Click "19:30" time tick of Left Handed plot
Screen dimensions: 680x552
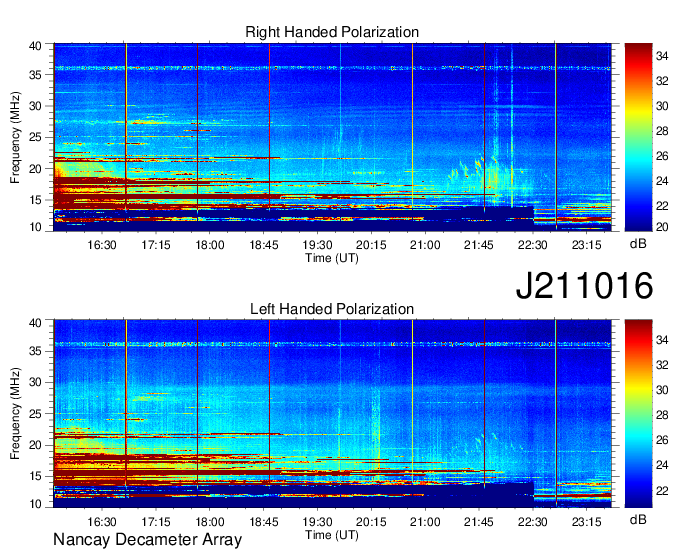(x=317, y=522)
